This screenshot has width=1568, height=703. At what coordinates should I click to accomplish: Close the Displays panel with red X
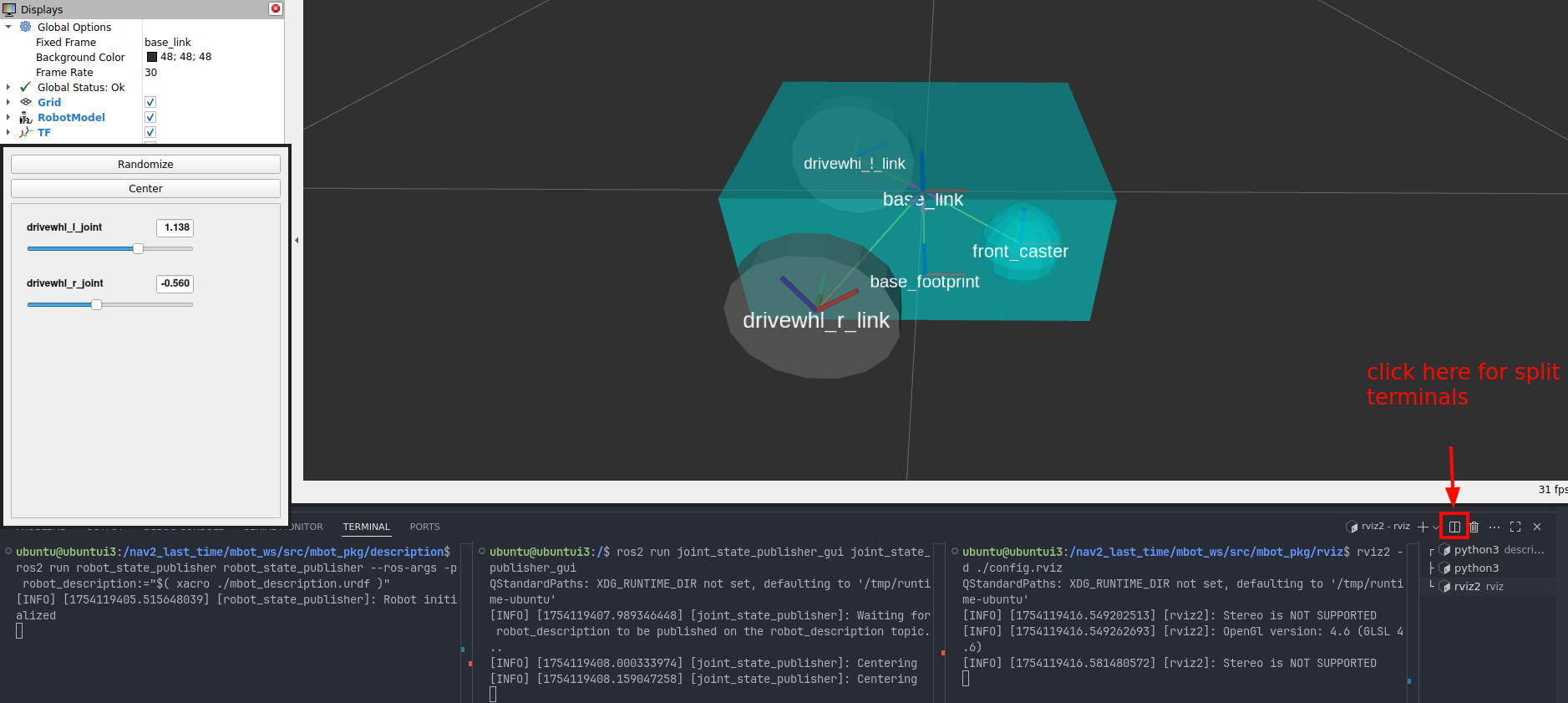(x=276, y=8)
